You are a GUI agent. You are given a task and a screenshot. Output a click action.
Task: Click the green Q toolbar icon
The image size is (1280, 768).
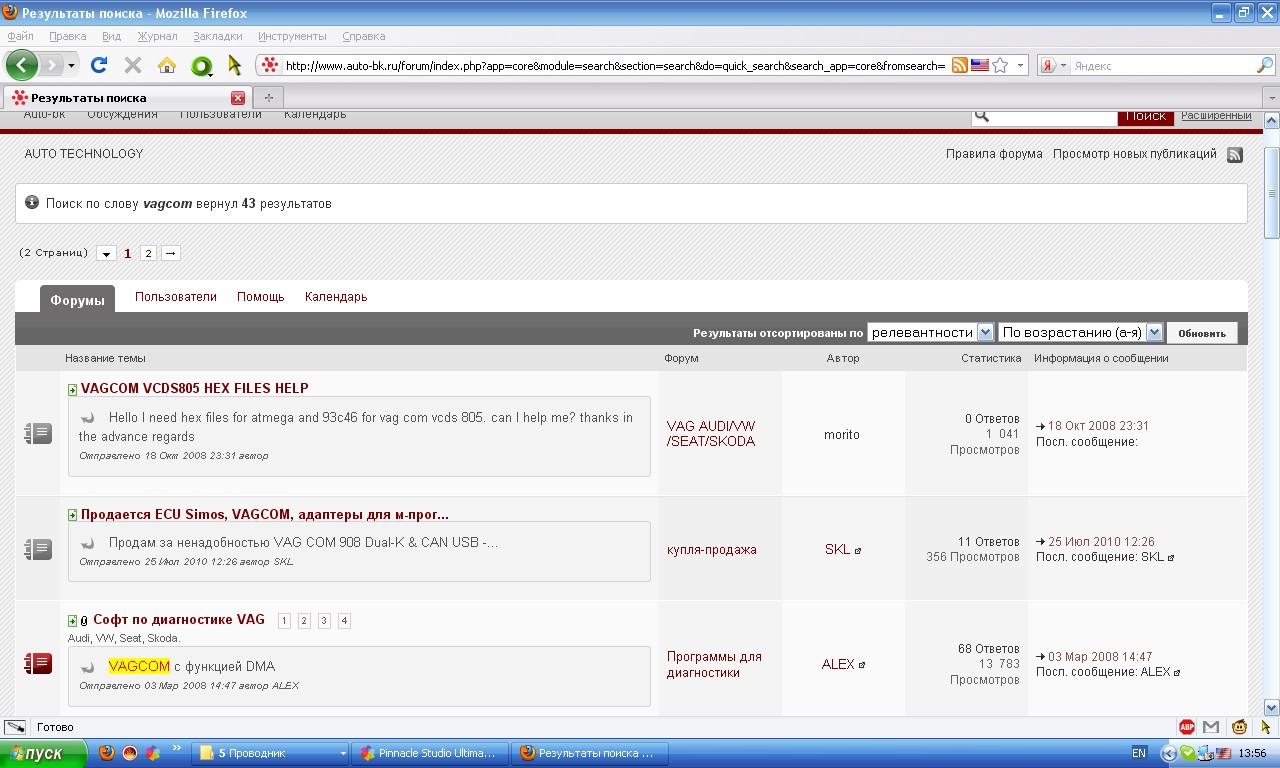201,66
